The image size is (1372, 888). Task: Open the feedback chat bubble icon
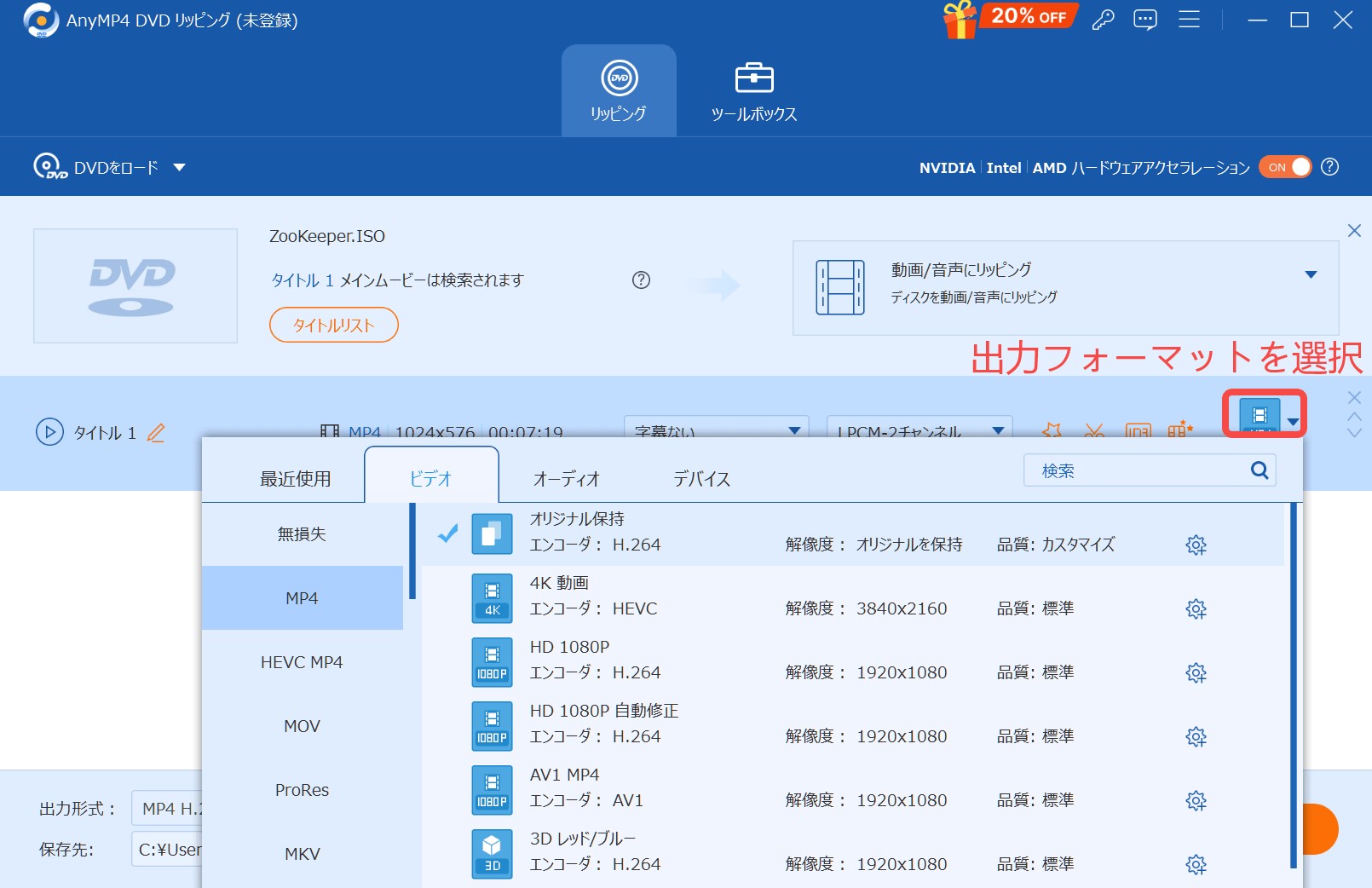click(x=1145, y=20)
